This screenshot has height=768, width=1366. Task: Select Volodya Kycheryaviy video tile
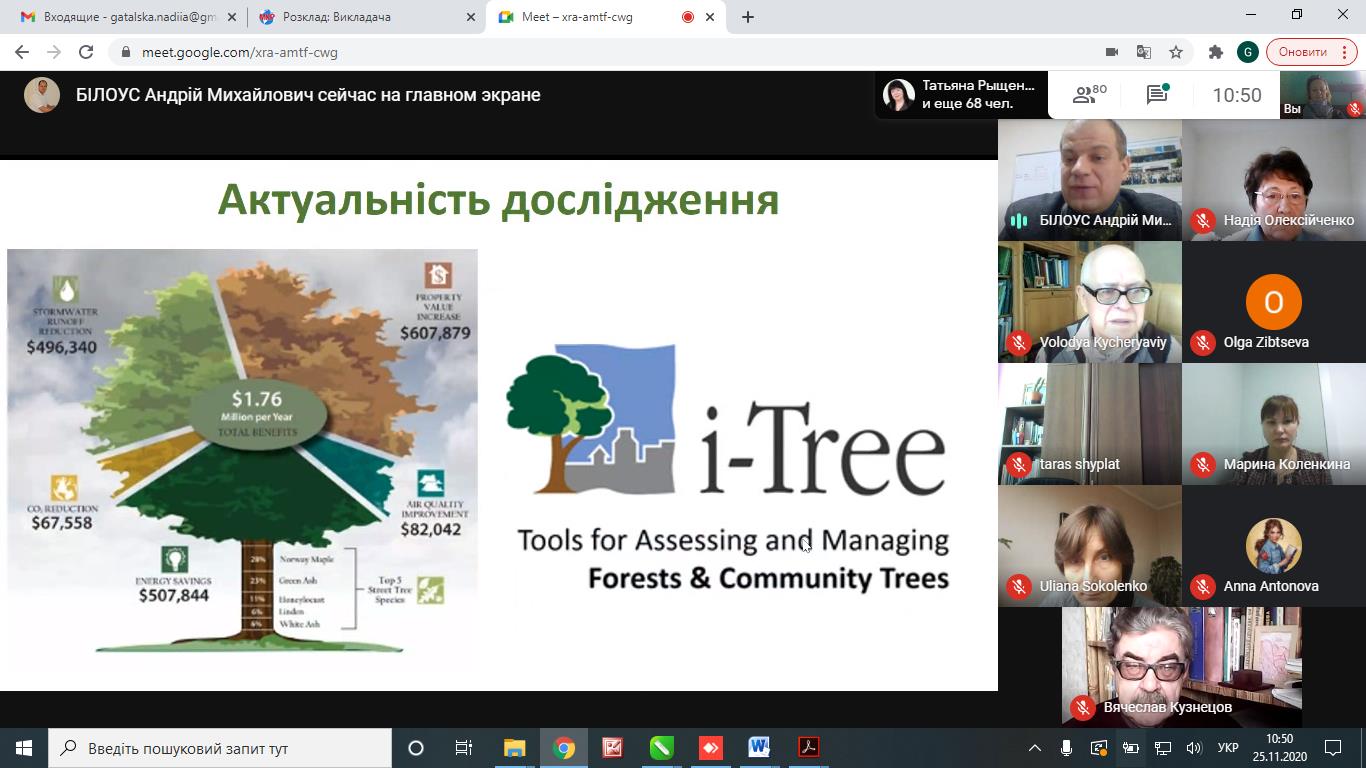(1090, 302)
